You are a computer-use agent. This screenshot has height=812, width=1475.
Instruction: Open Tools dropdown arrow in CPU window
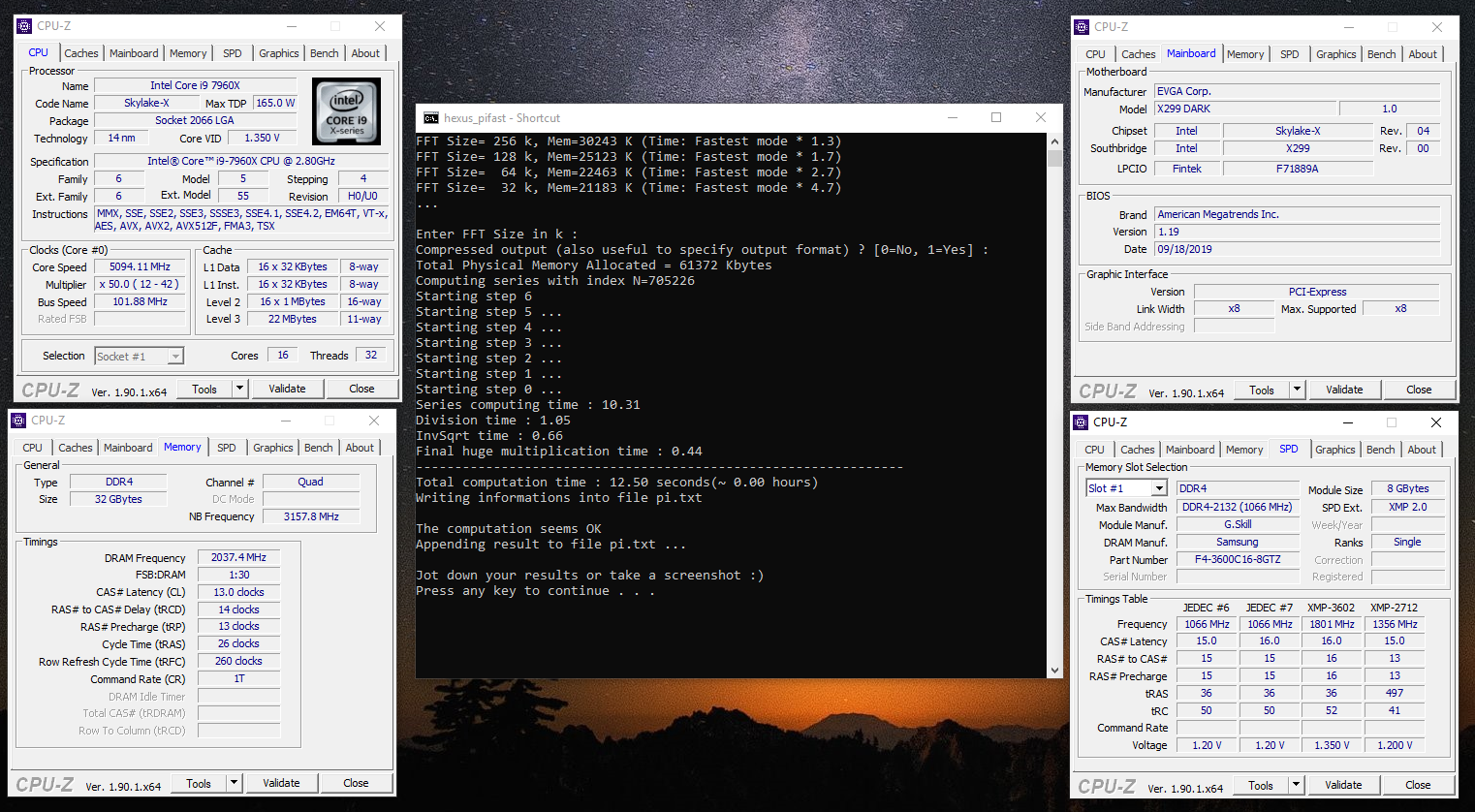click(239, 389)
